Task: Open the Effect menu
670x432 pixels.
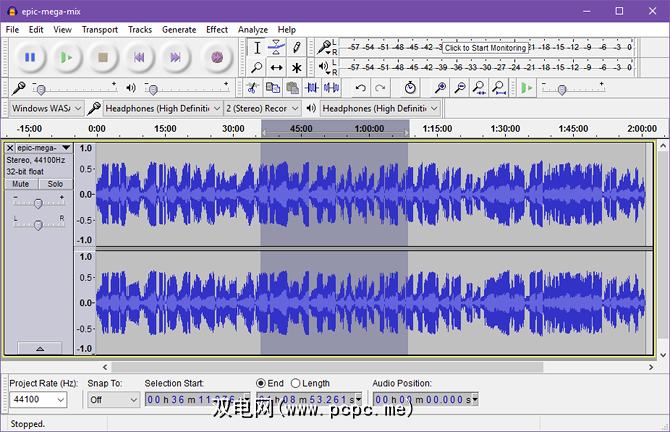Action: [x=217, y=30]
